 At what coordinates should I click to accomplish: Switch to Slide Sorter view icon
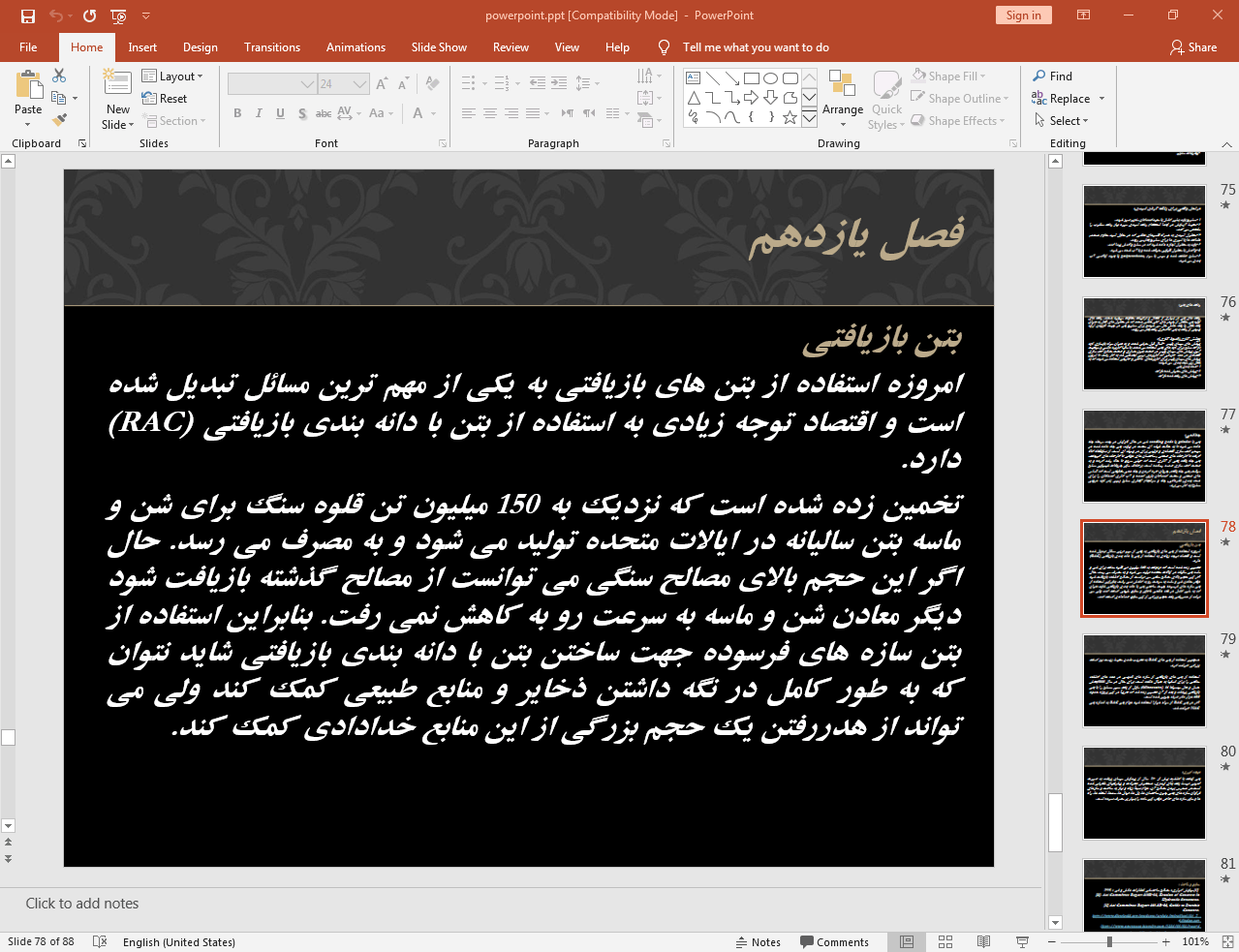(x=945, y=941)
